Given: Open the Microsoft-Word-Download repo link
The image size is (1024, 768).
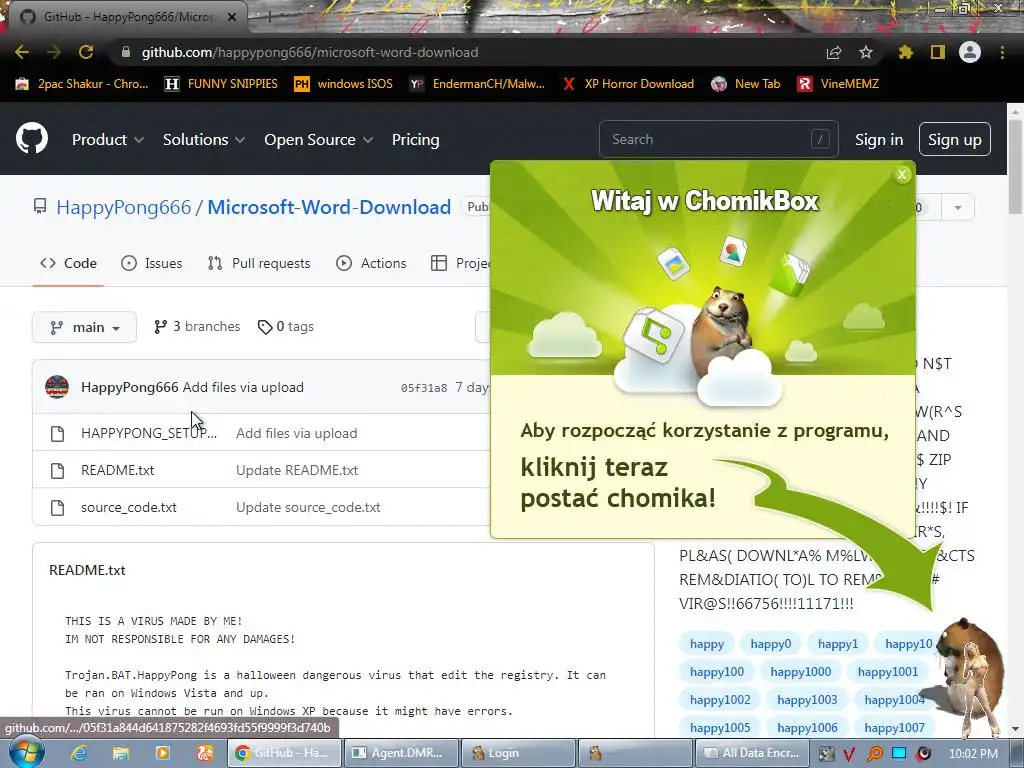Looking at the screenshot, I should (x=329, y=207).
